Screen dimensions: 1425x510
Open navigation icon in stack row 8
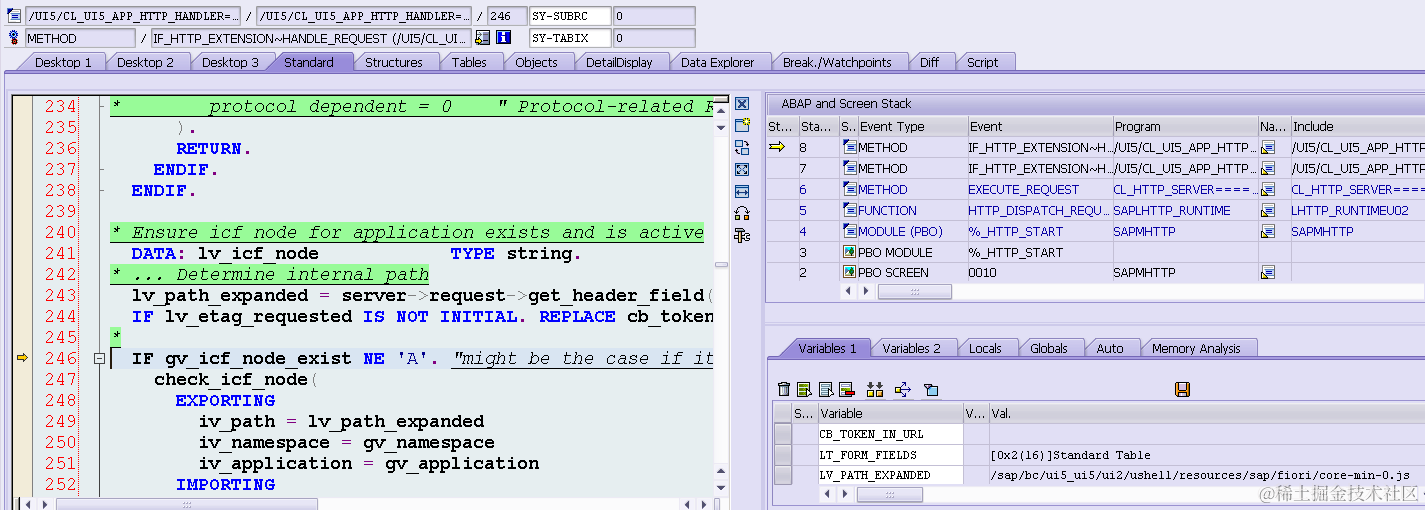point(1269,147)
